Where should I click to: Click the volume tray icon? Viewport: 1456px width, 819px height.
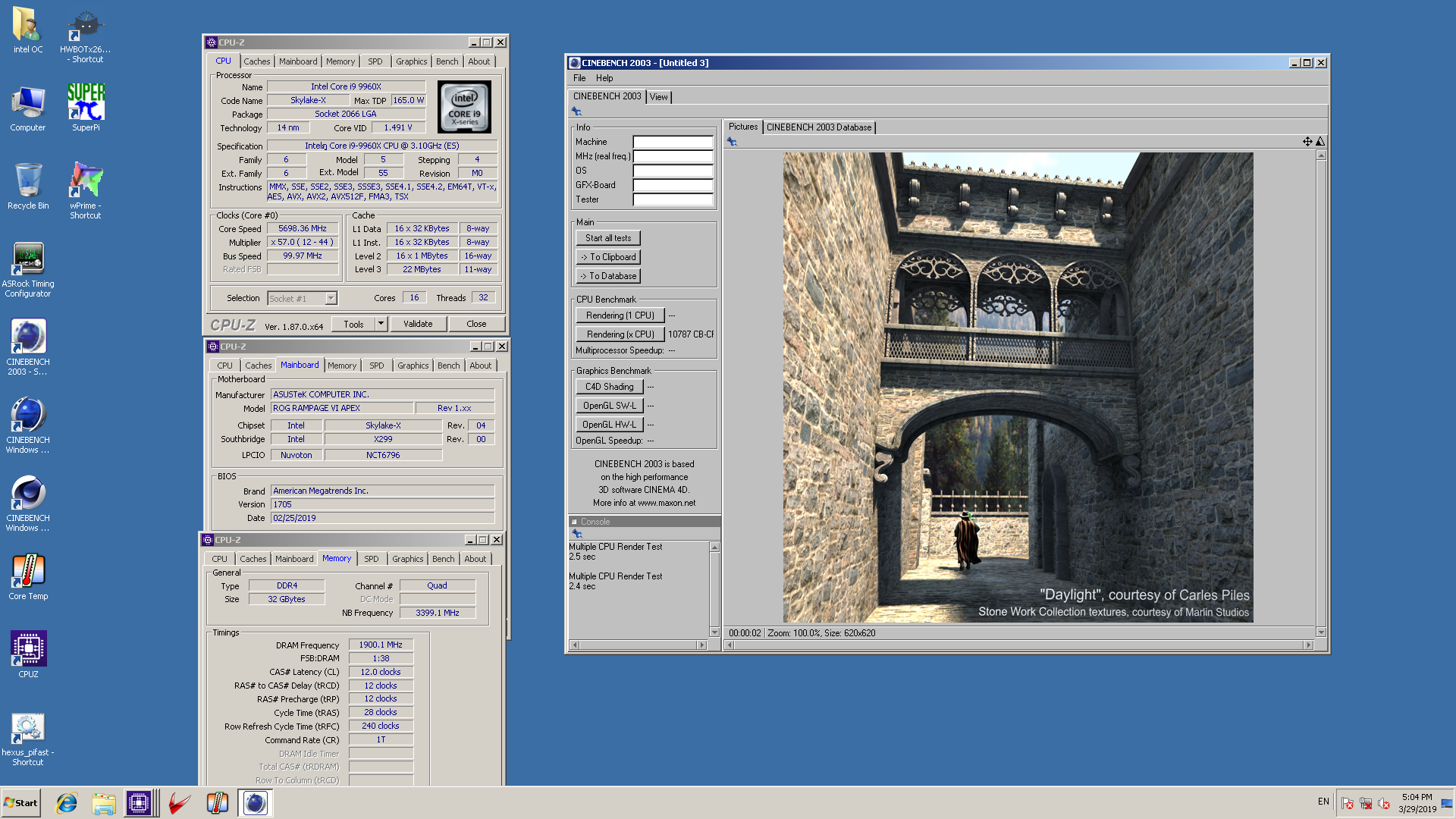coord(1384,803)
